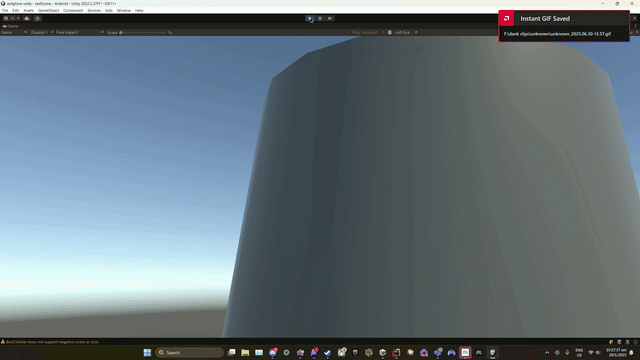Click the Step frame button
This screenshot has height=360, width=640.
(330, 18)
